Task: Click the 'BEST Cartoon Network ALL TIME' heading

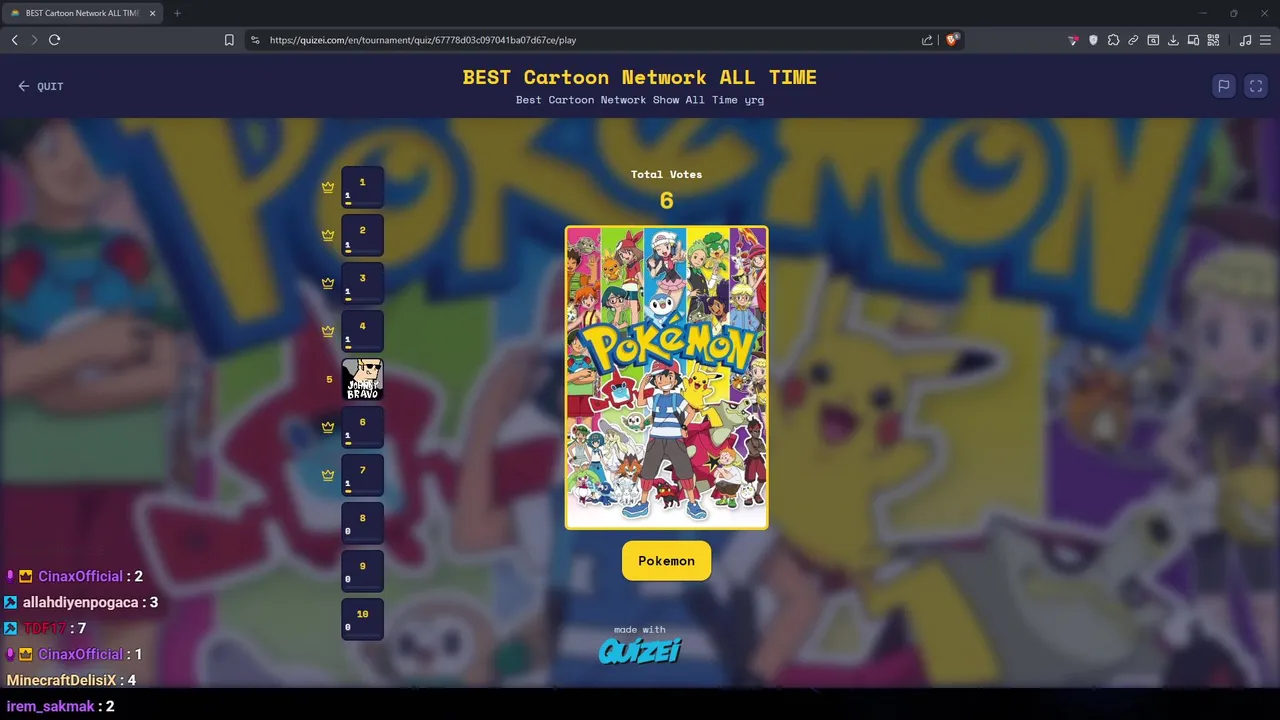Action: coord(640,77)
